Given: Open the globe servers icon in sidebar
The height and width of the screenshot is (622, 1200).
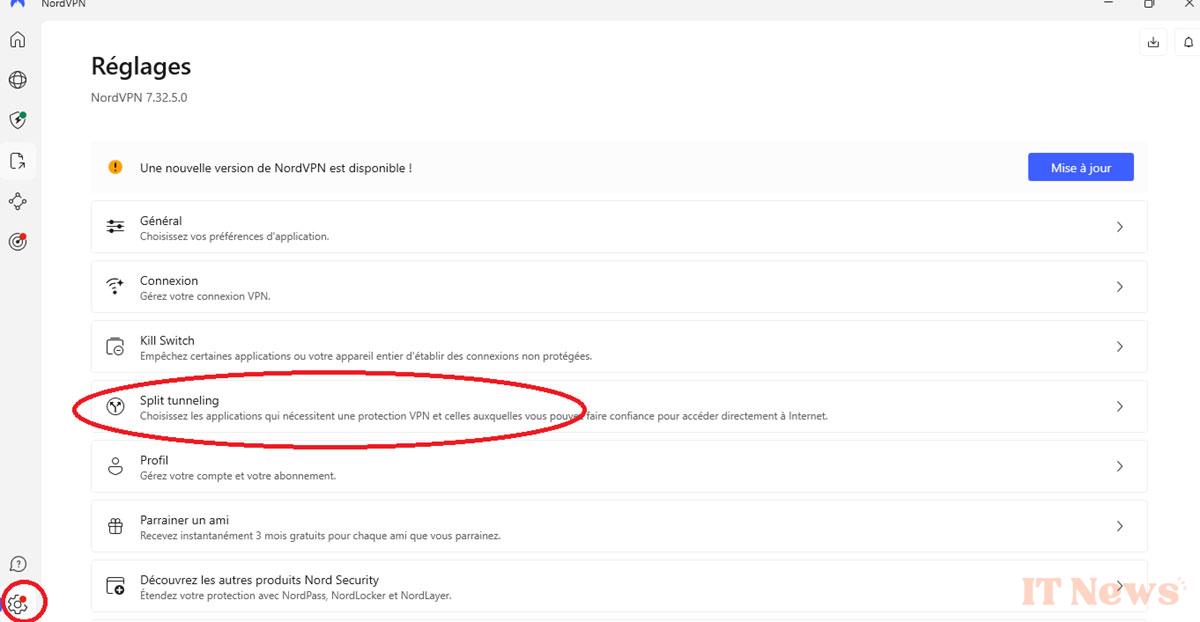Looking at the screenshot, I should (x=18, y=80).
